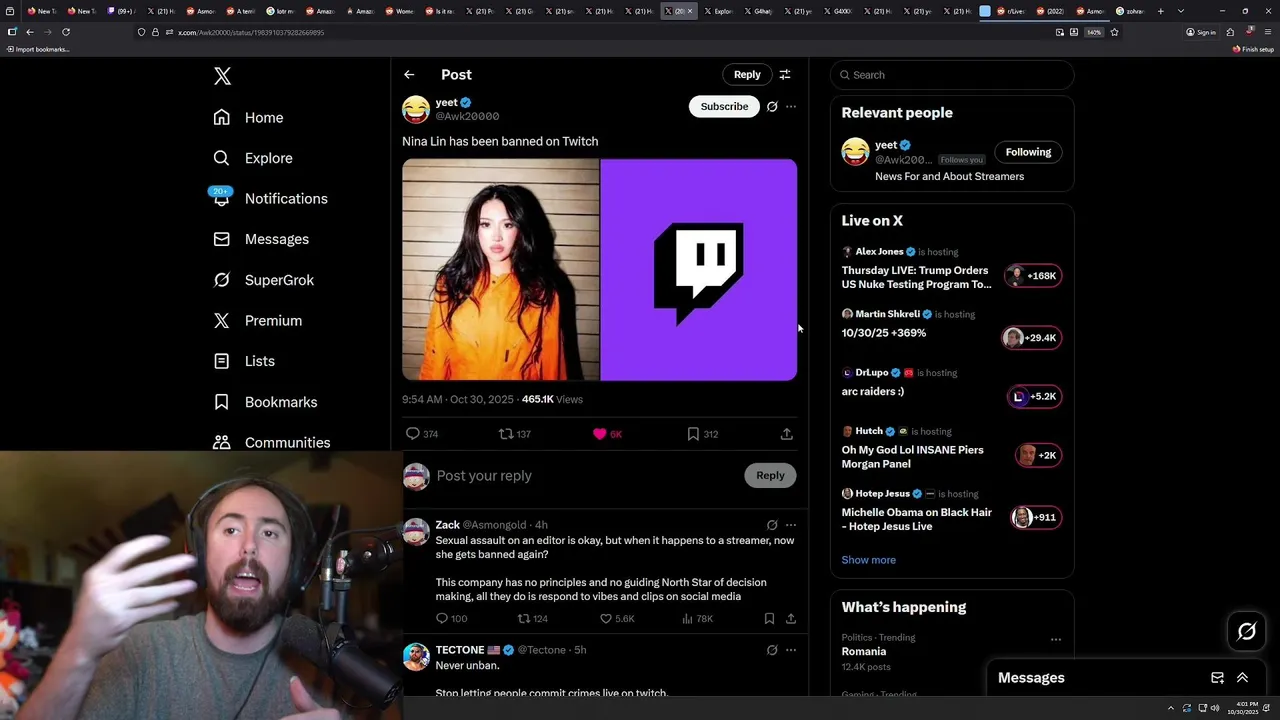Open Alex Jones's live broadcast

pyautogui.click(x=951, y=270)
